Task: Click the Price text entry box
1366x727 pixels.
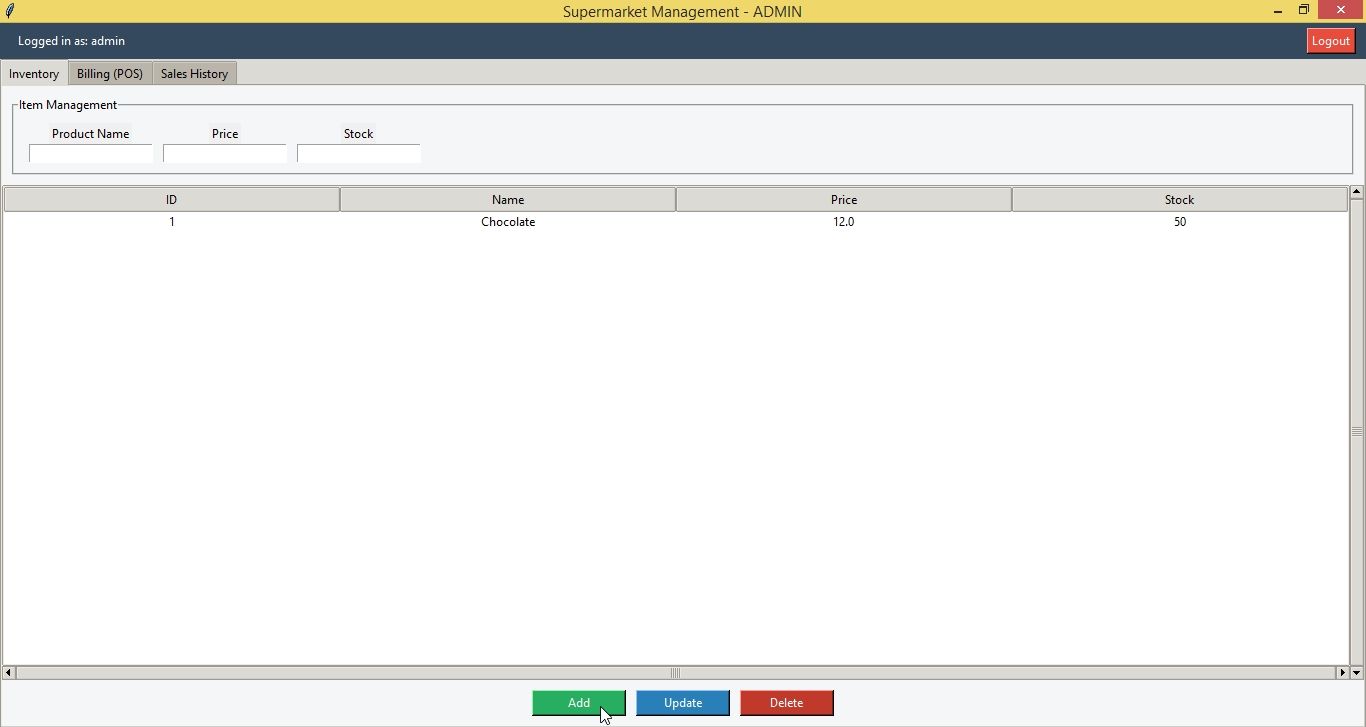Action: [x=225, y=154]
